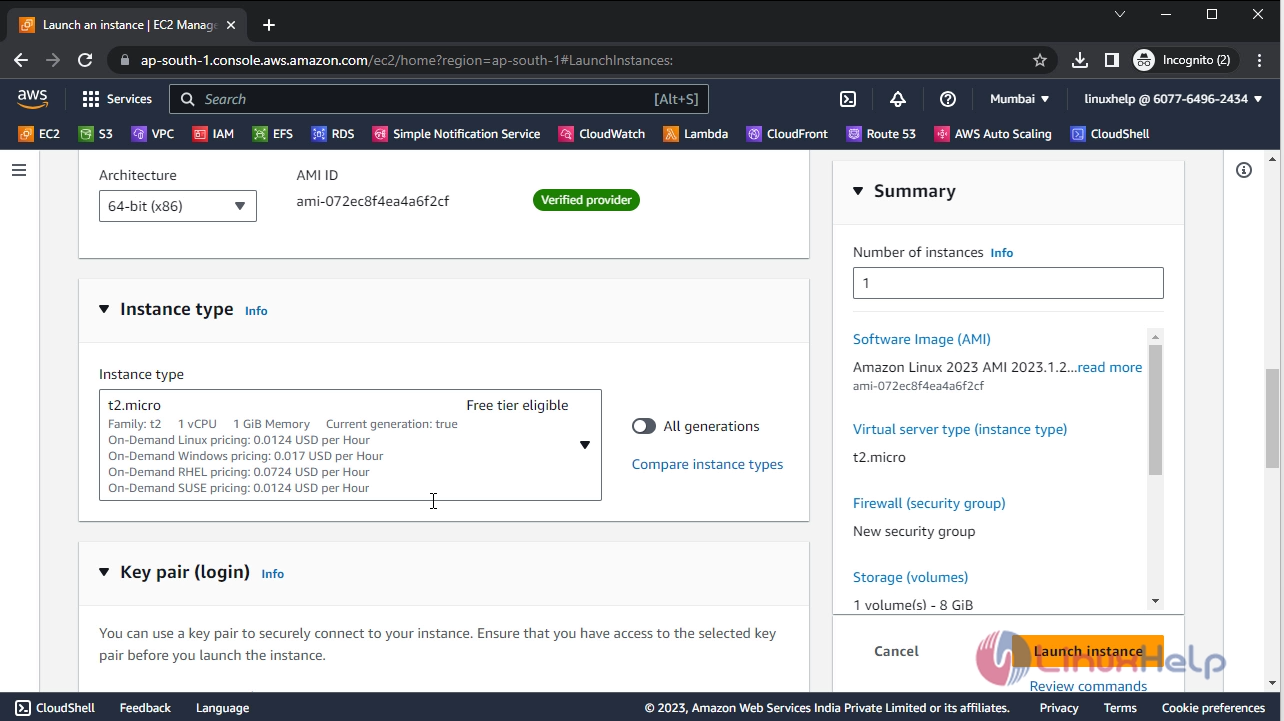Click Cancel in the Summary panel
The height and width of the screenshot is (721, 1284).
(896, 651)
